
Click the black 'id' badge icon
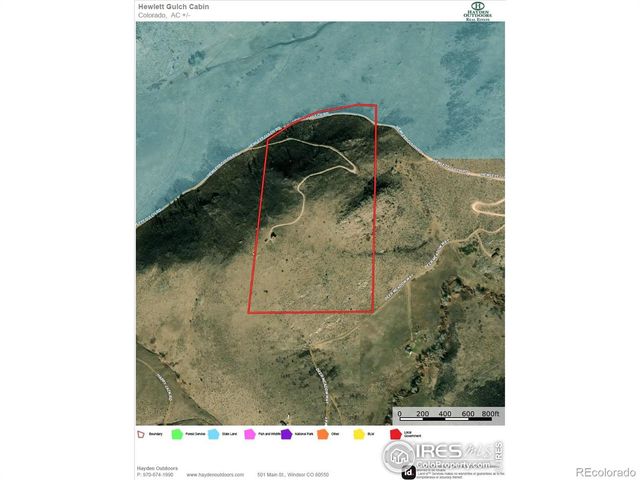[409, 472]
